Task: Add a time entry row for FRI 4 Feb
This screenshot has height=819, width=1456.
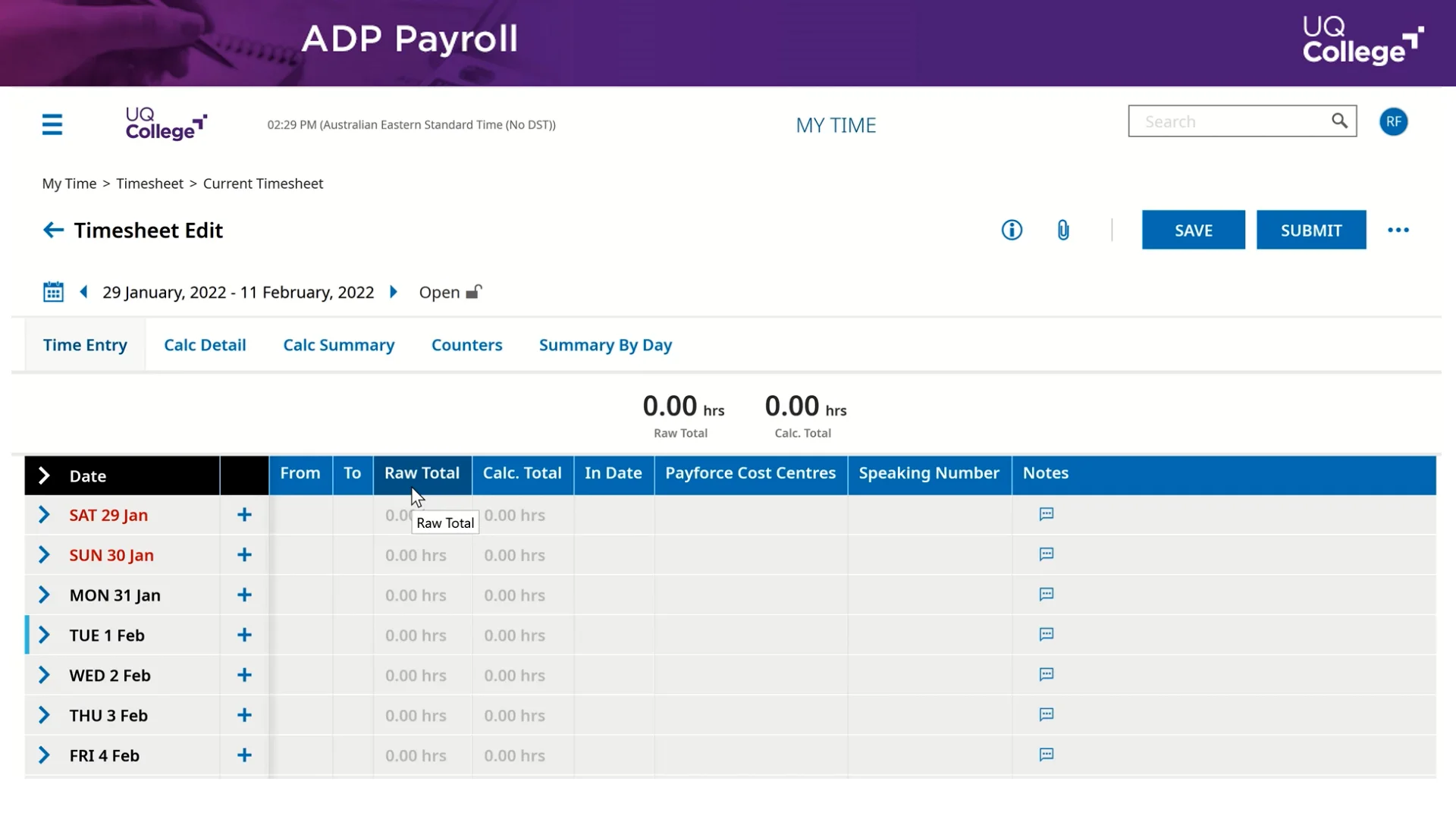Action: pyautogui.click(x=243, y=755)
